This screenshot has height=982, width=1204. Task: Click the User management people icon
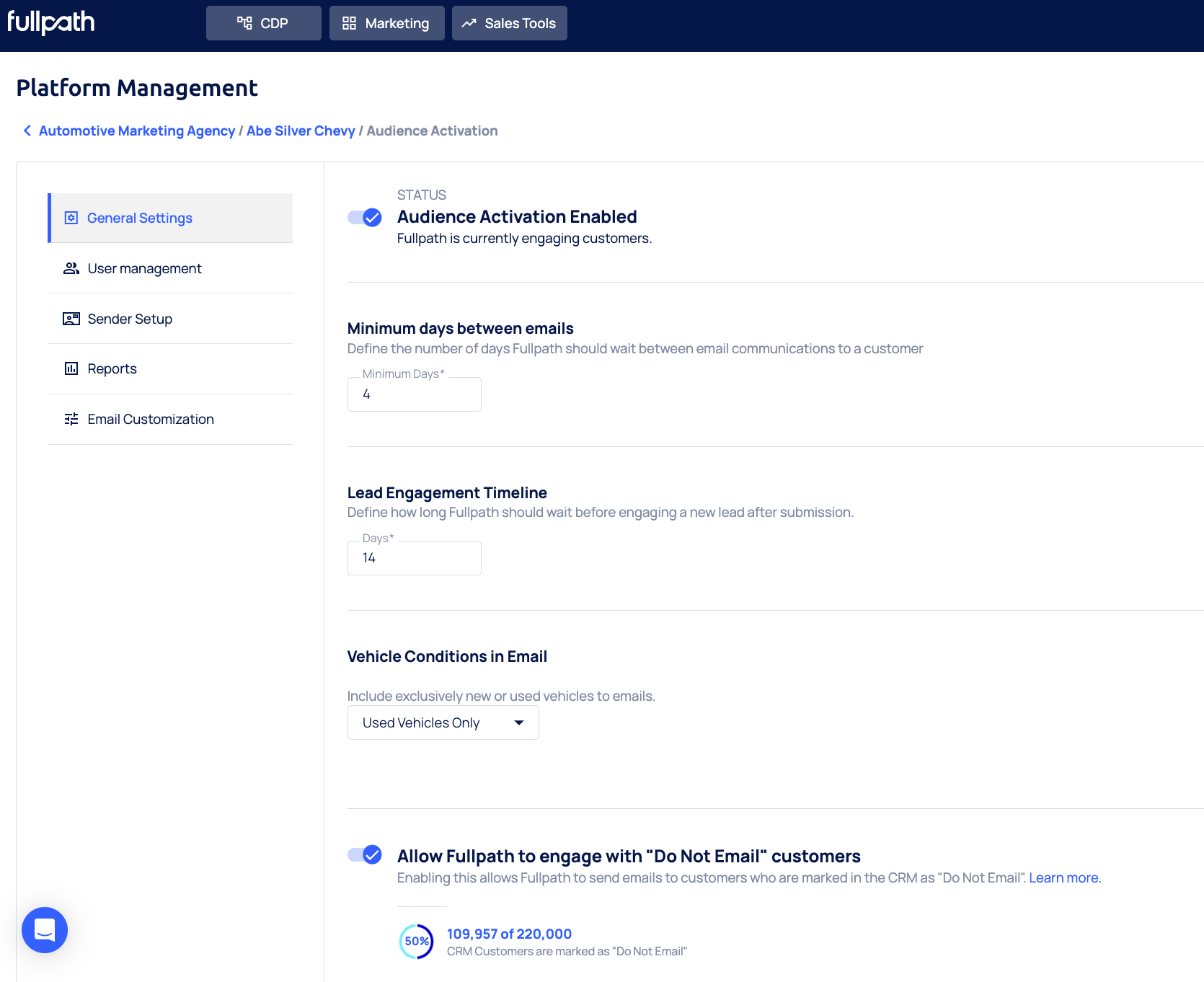[71, 268]
